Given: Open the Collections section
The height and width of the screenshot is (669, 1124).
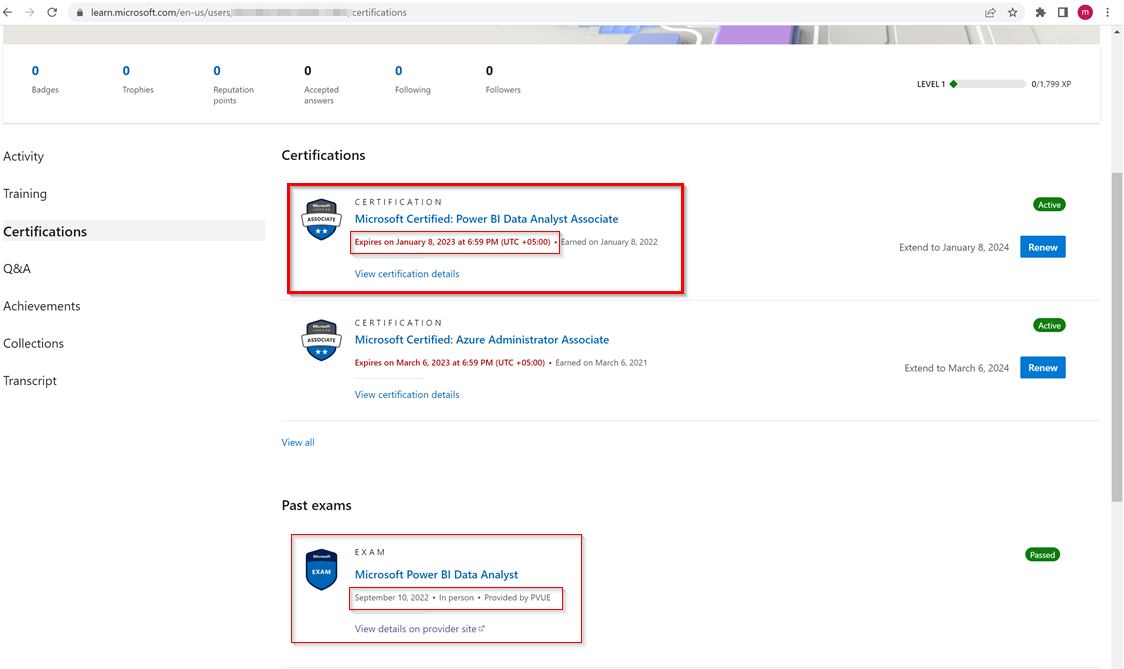Looking at the screenshot, I should pos(34,343).
